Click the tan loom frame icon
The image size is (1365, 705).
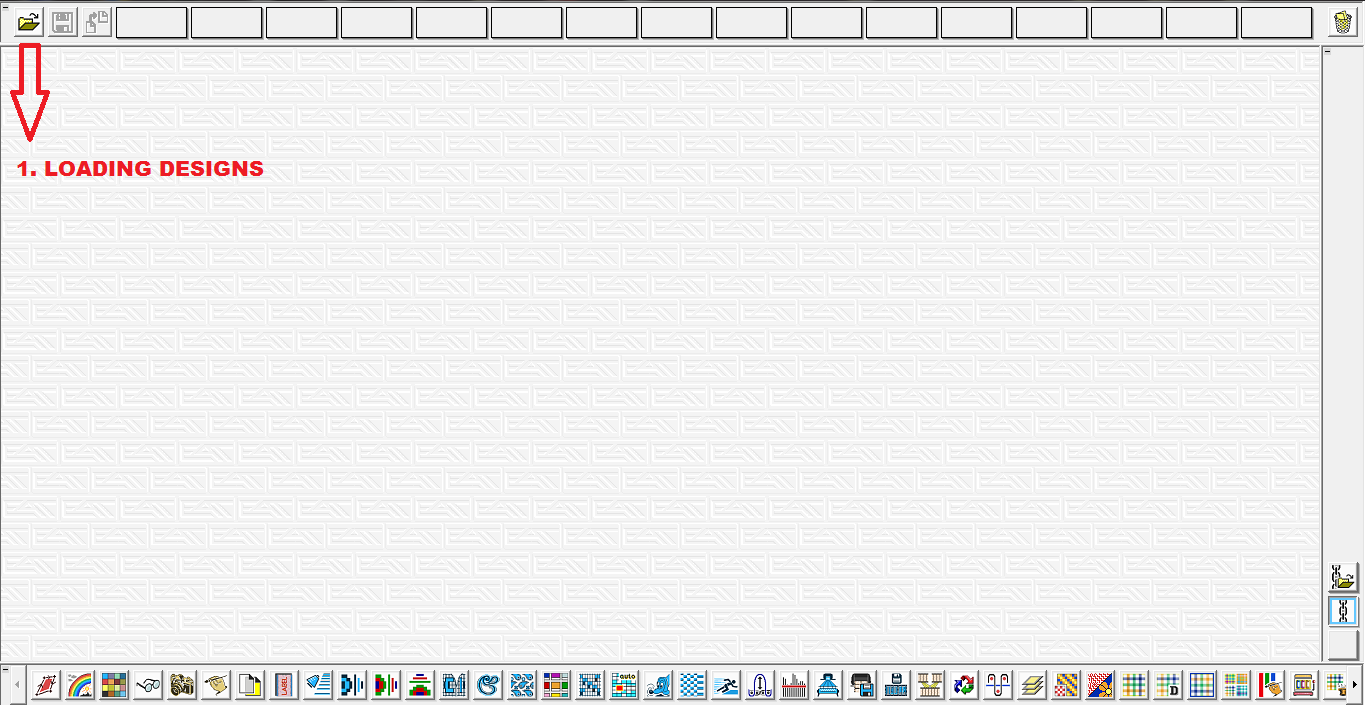pos(930,685)
